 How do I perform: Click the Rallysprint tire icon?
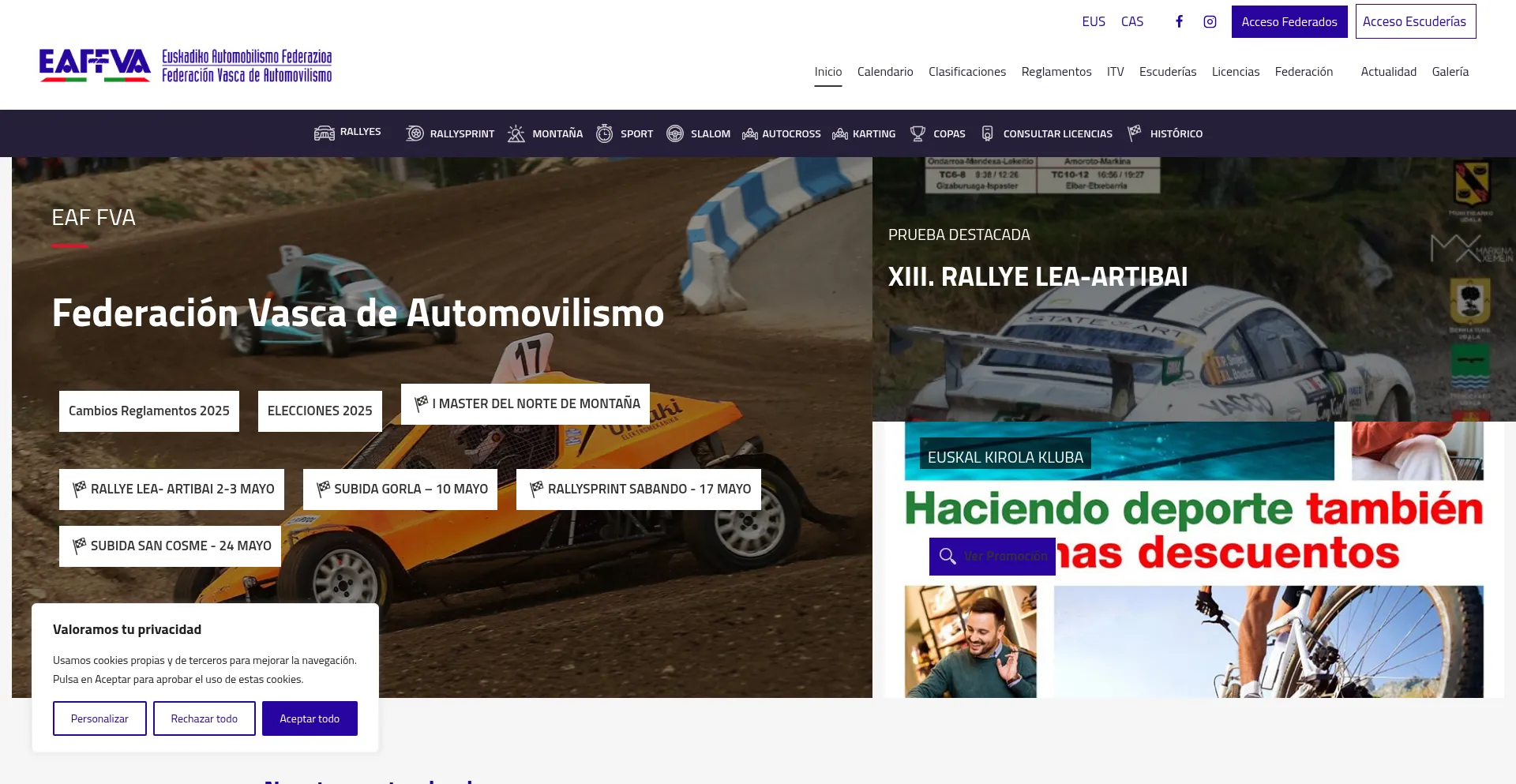415,133
